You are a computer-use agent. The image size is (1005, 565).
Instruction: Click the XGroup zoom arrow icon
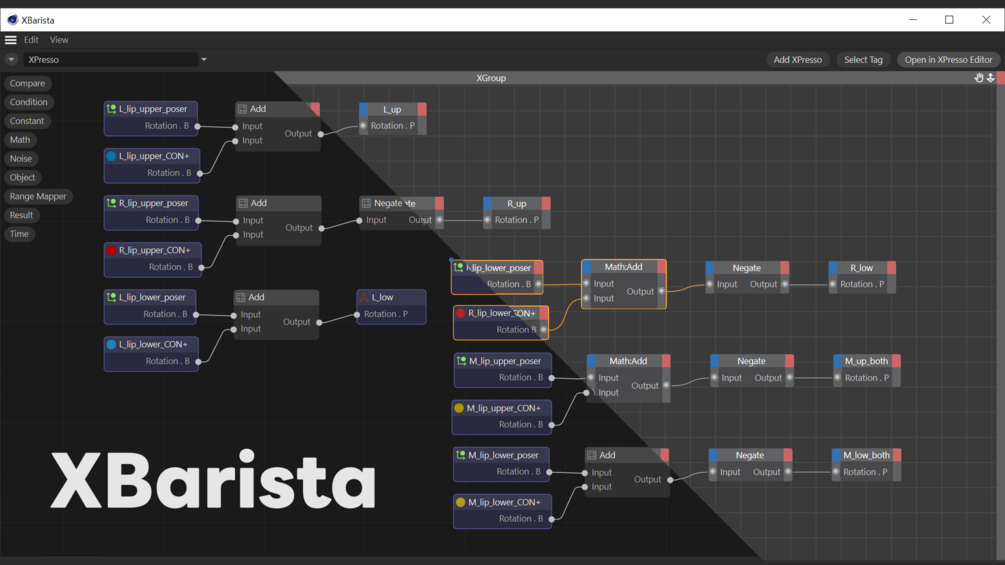click(990, 78)
